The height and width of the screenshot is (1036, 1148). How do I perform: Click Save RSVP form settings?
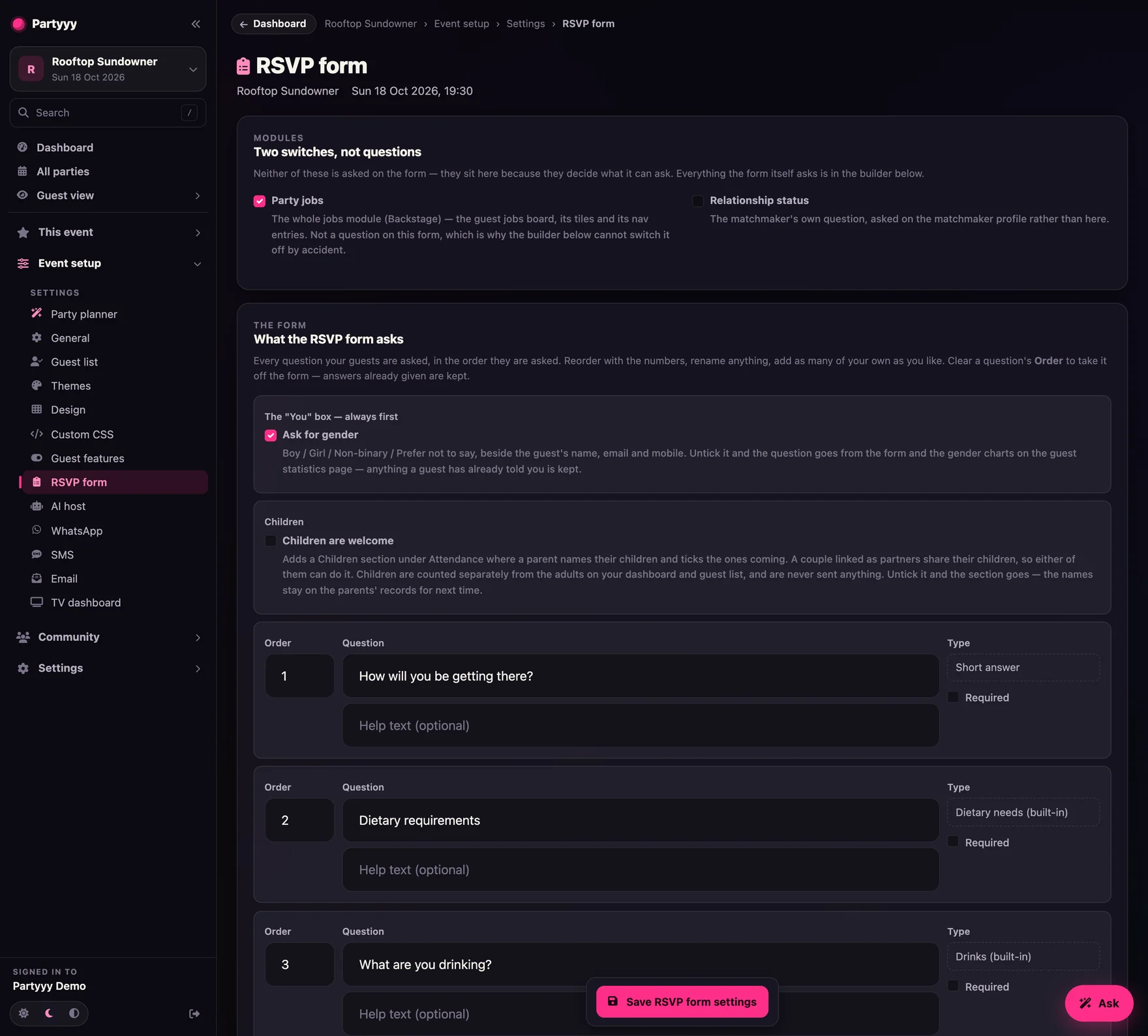pyautogui.click(x=682, y=1002)
